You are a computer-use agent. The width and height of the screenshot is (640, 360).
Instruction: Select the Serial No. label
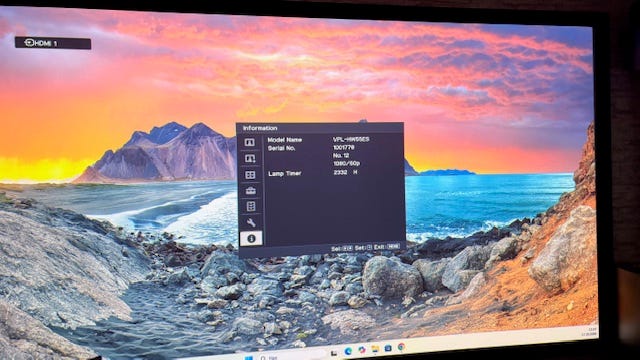click(281, 148)
